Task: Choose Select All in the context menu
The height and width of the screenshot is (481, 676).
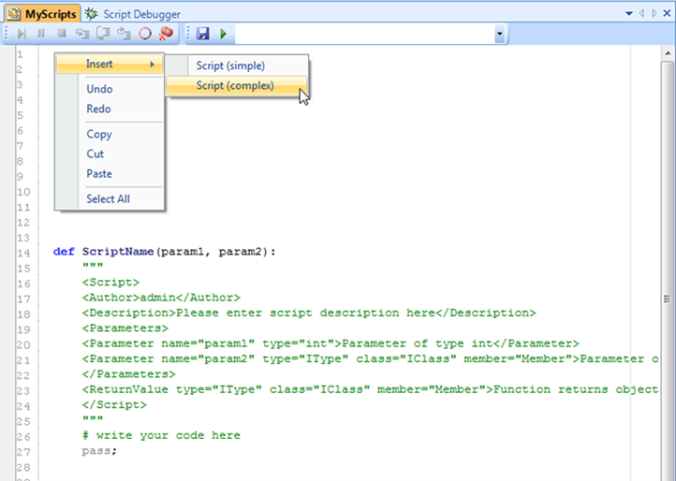Action: [x=110, y=199]
